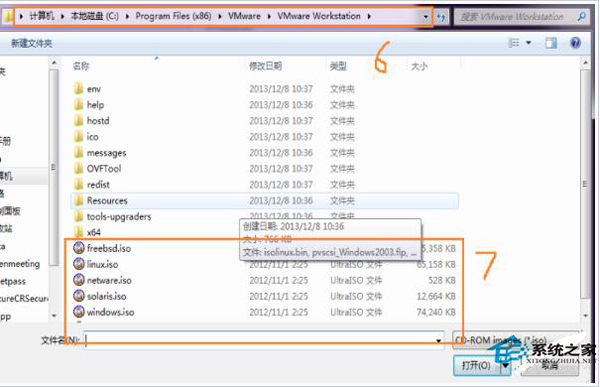Click the hostd folder icon
The image size is (600, 387).
pos(78,121)
